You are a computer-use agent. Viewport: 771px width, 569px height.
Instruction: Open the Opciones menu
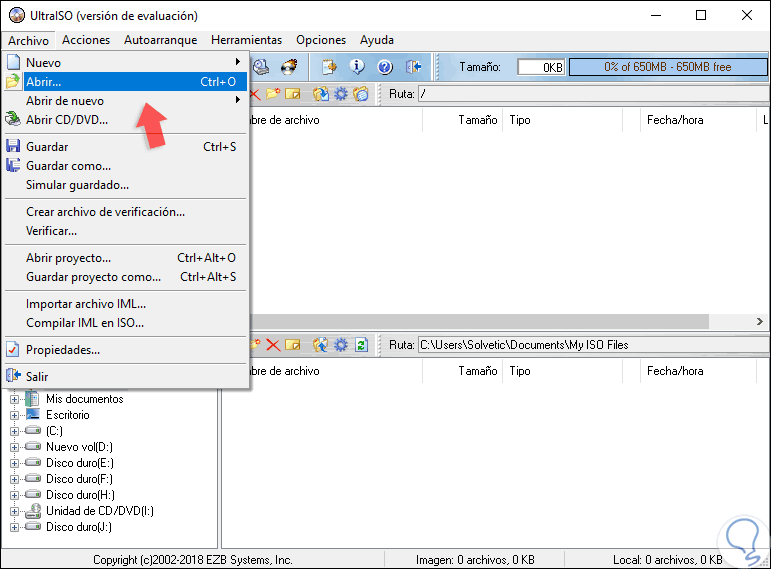[321, 40]
